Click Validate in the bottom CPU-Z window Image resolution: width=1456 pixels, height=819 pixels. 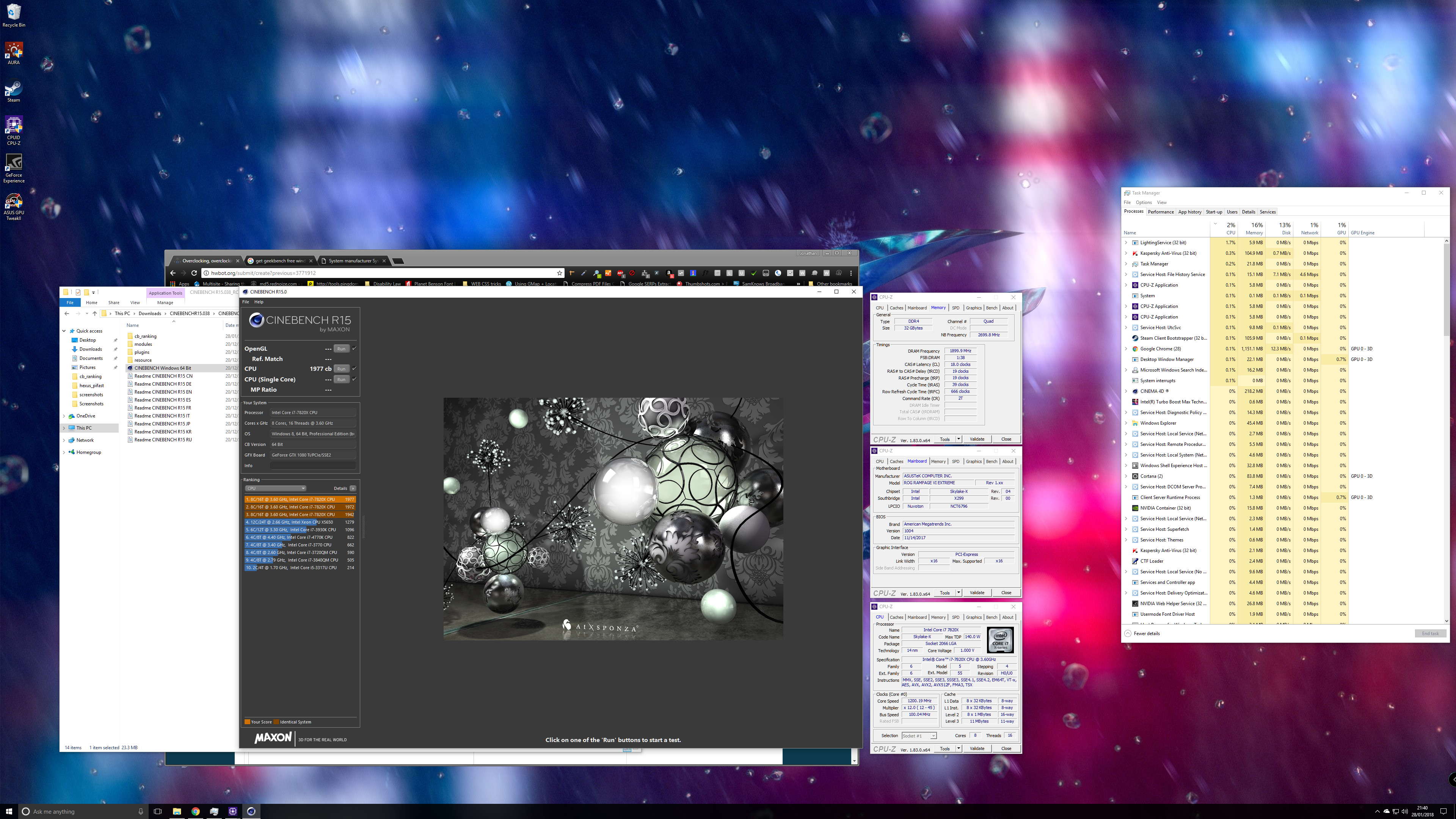[x=977, y=748]
